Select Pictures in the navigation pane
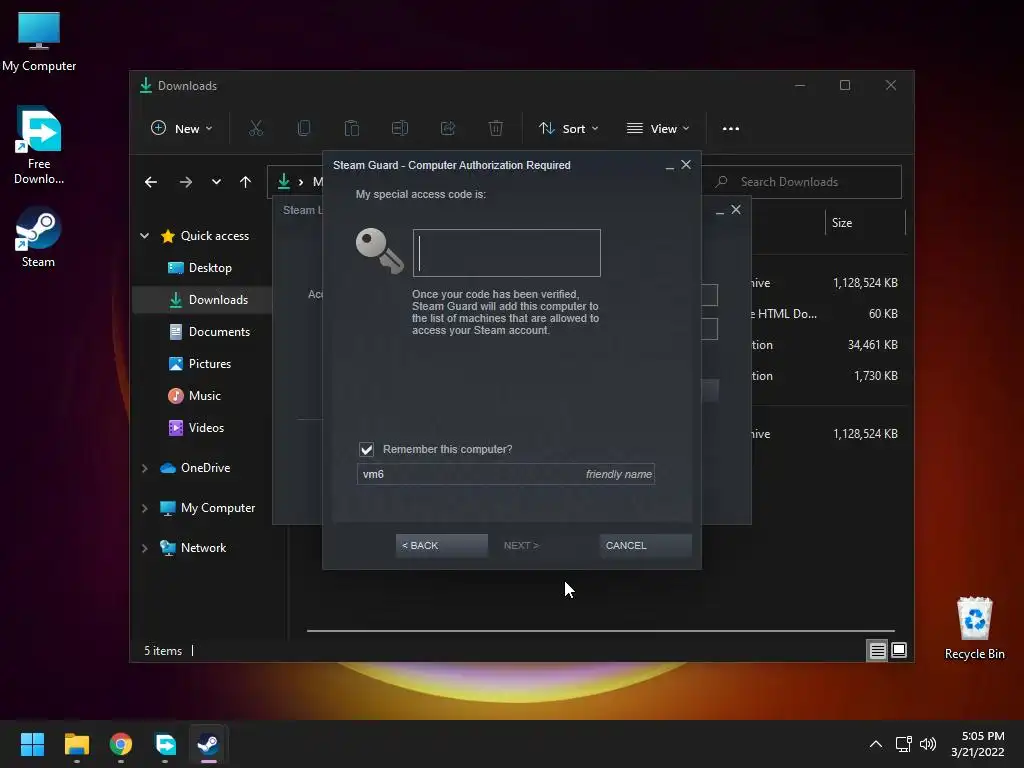Viewport: 1024px width, 768px height. 202,364
